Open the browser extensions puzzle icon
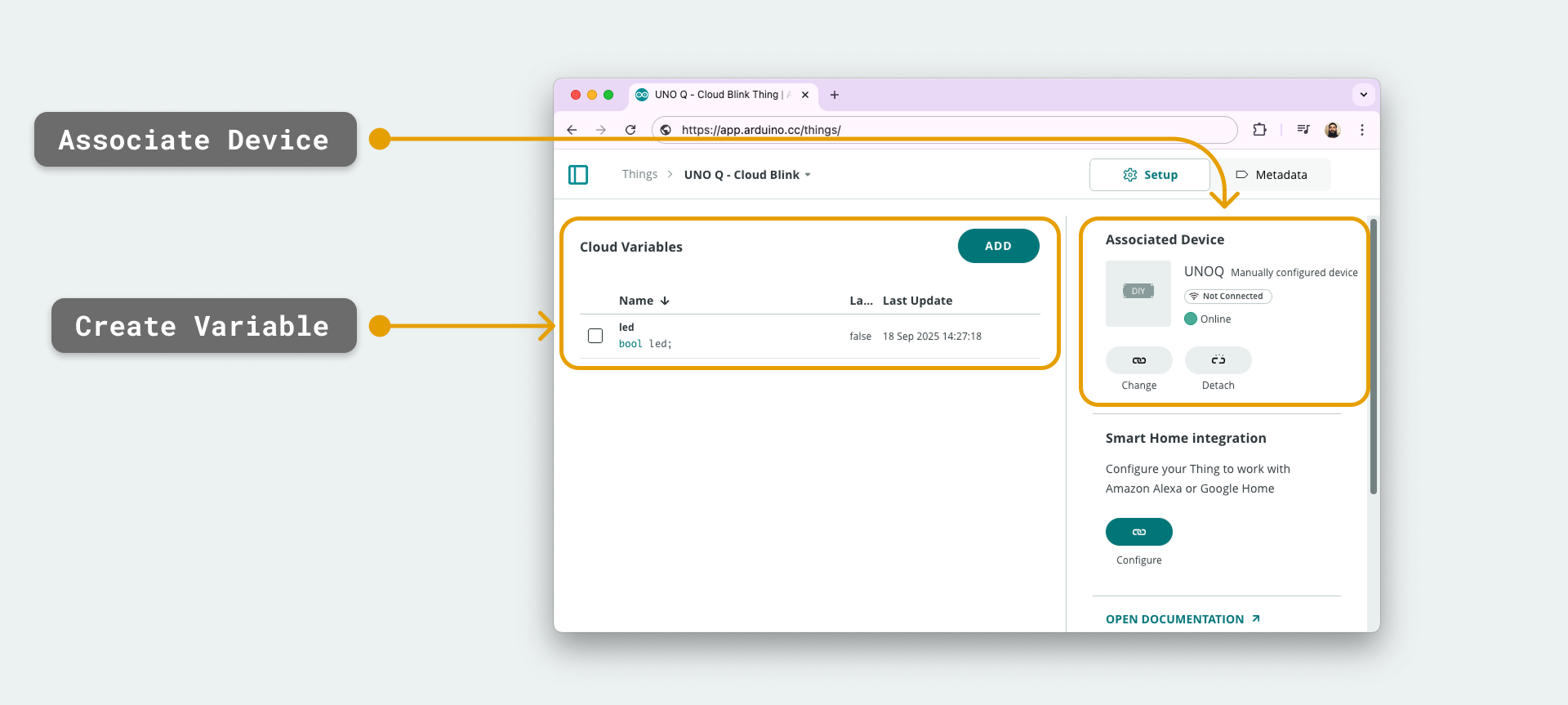This screenshot has height=705, width=1568. (1259, 129)
